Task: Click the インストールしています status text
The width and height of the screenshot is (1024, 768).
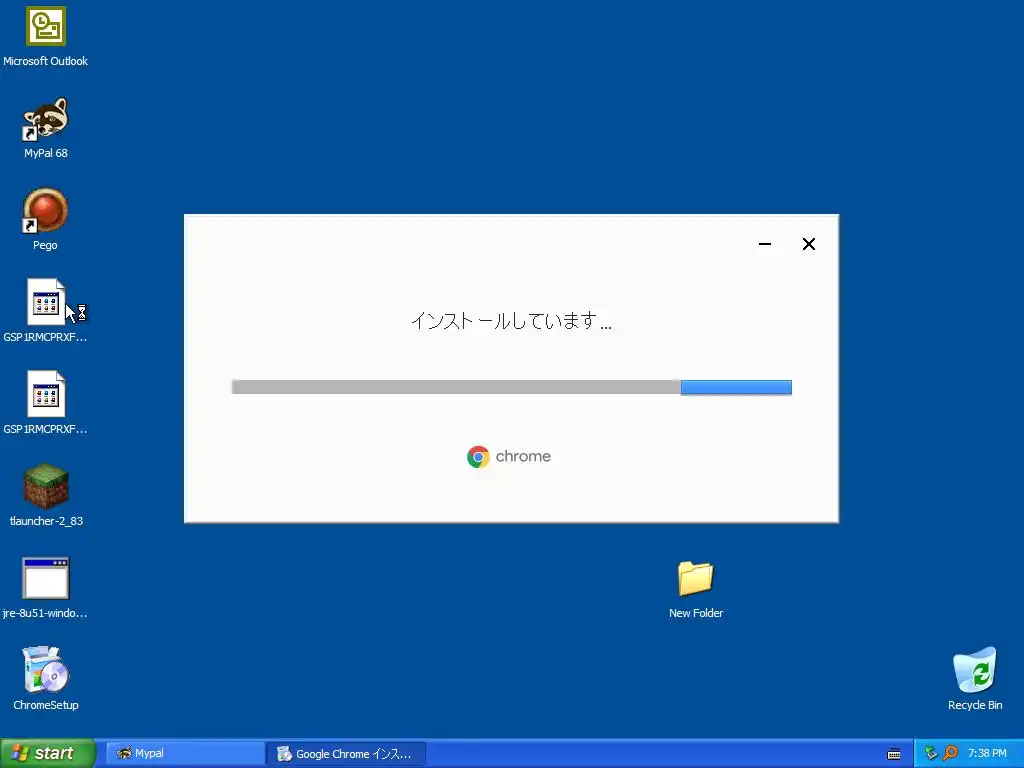Action: 511,321
